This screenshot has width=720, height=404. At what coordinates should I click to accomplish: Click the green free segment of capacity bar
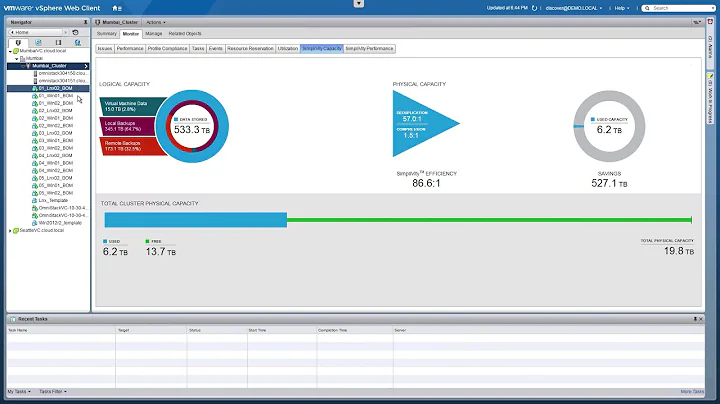tap(489, 220)
